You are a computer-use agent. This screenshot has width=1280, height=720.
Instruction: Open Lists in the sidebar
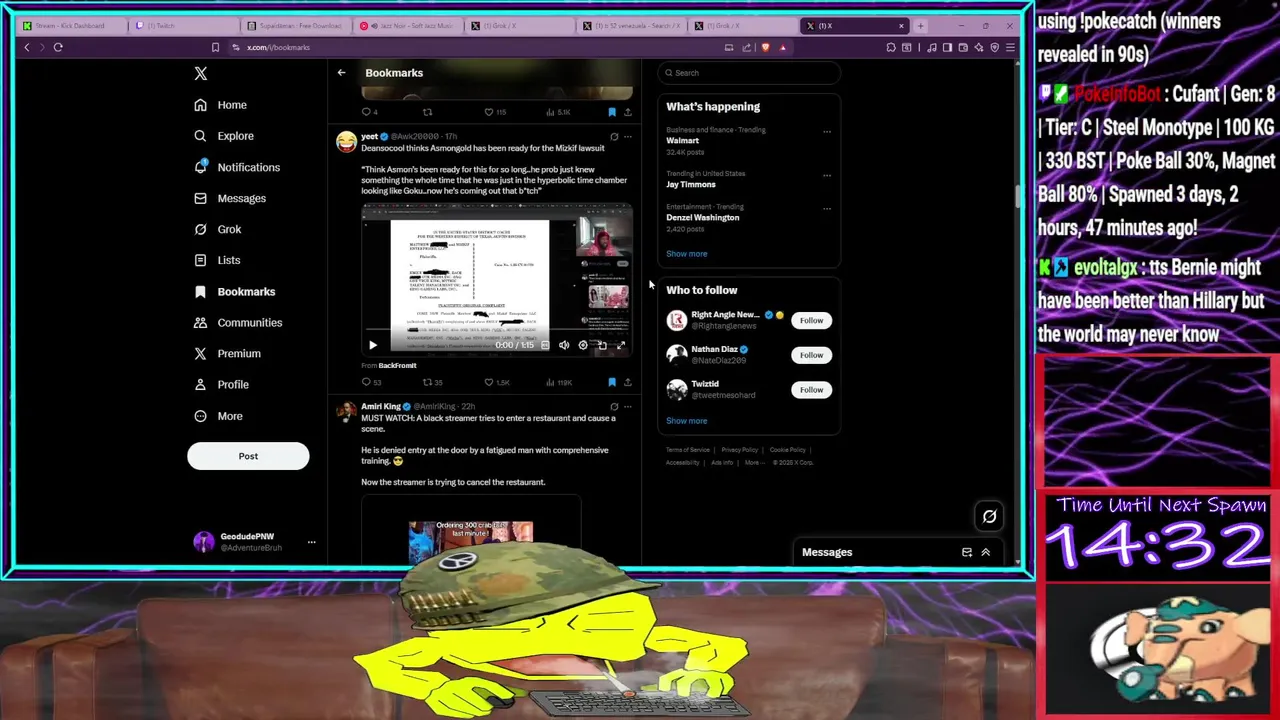pos(217,260)
